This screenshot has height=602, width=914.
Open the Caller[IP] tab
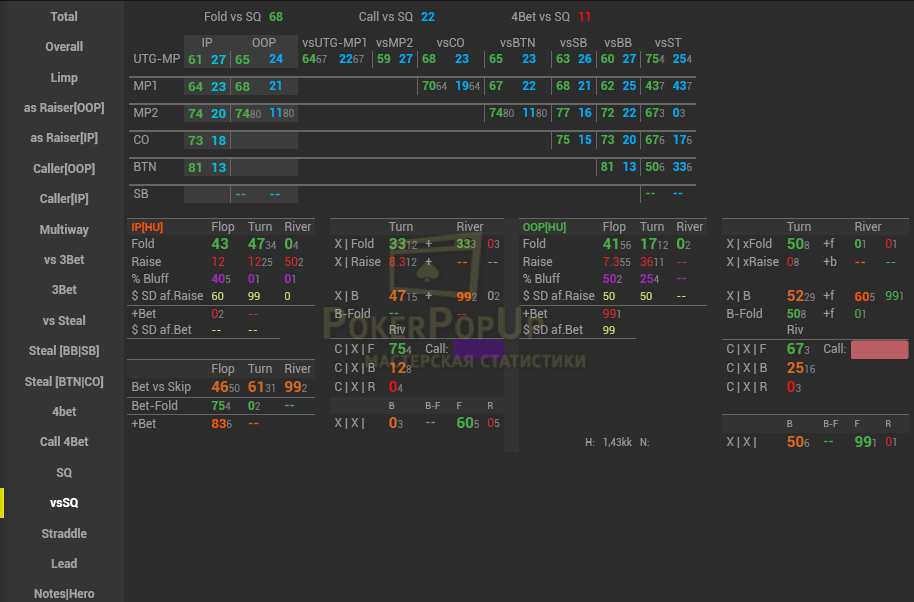point(63,199)
